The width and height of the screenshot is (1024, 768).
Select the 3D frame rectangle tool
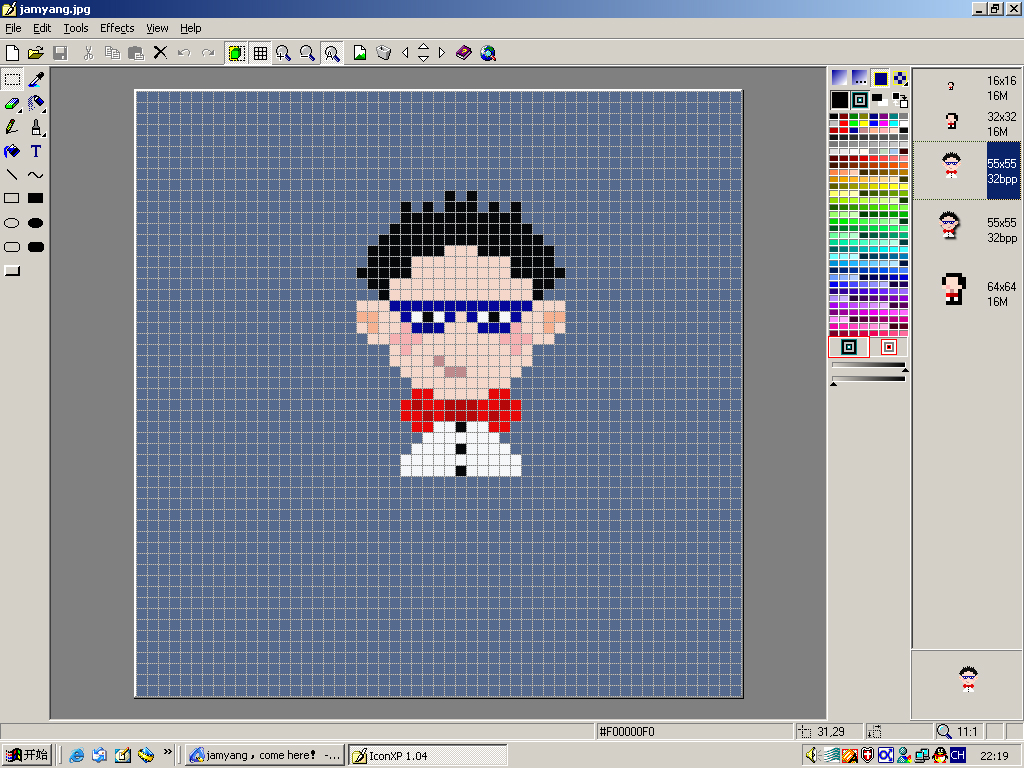click(x=12, y=271)
